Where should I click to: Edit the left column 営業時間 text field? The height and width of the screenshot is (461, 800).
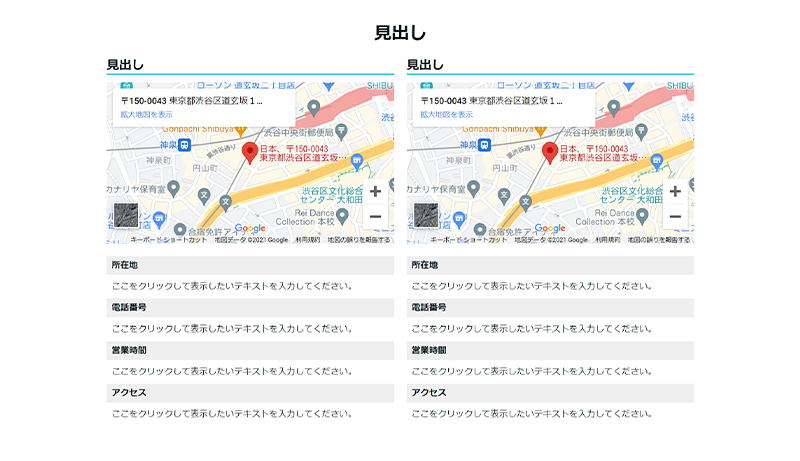pos(232,371)
